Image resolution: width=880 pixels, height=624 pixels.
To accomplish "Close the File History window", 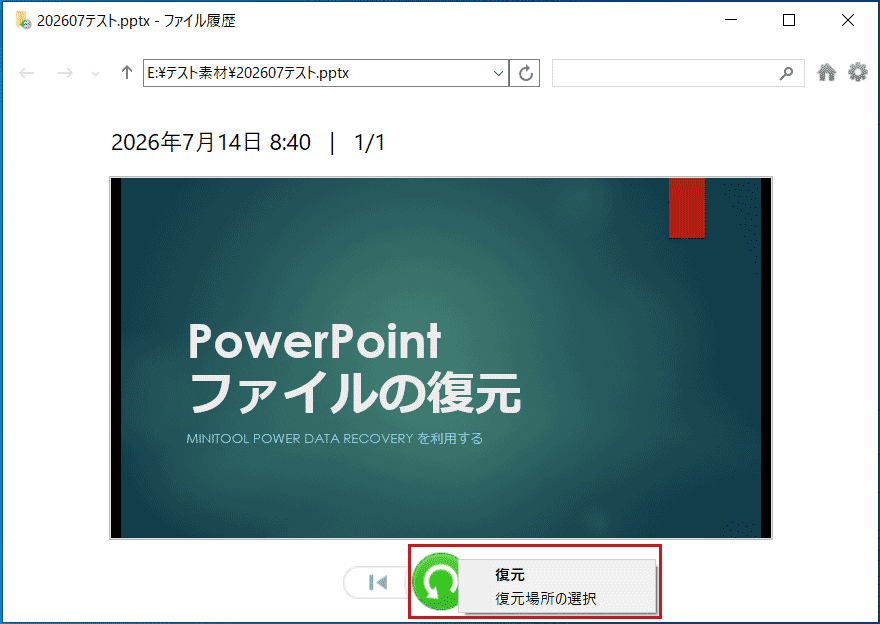I will (847, 20).
